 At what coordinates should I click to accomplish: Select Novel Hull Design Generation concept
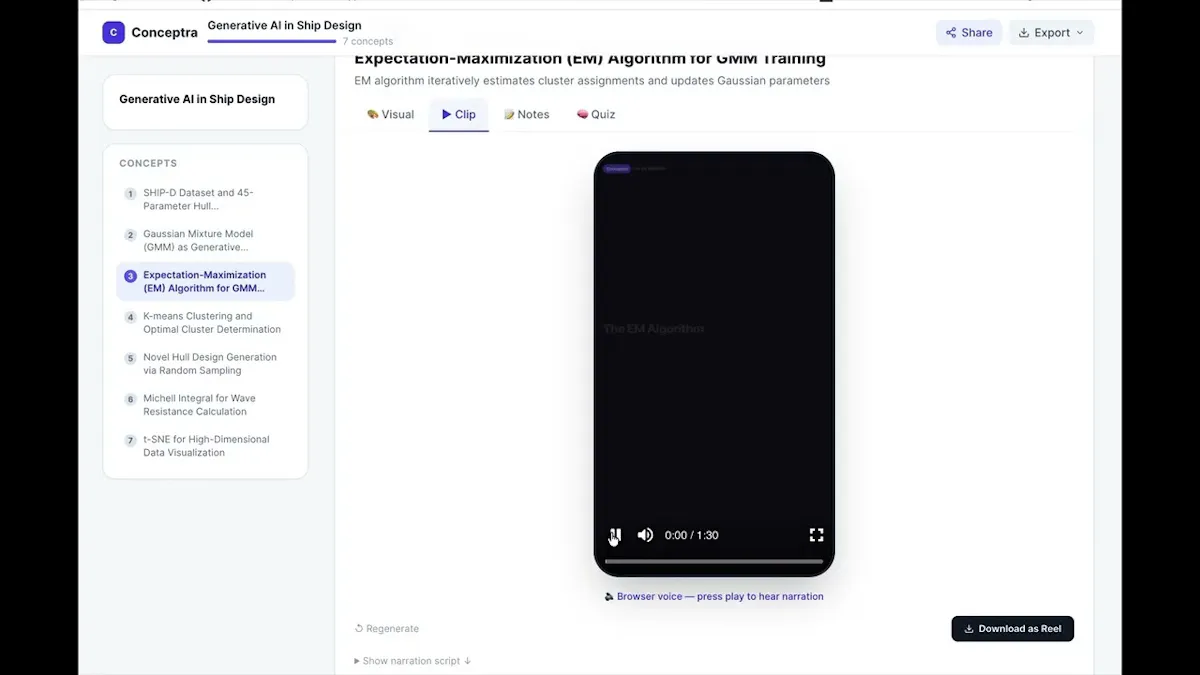[205, 363]
